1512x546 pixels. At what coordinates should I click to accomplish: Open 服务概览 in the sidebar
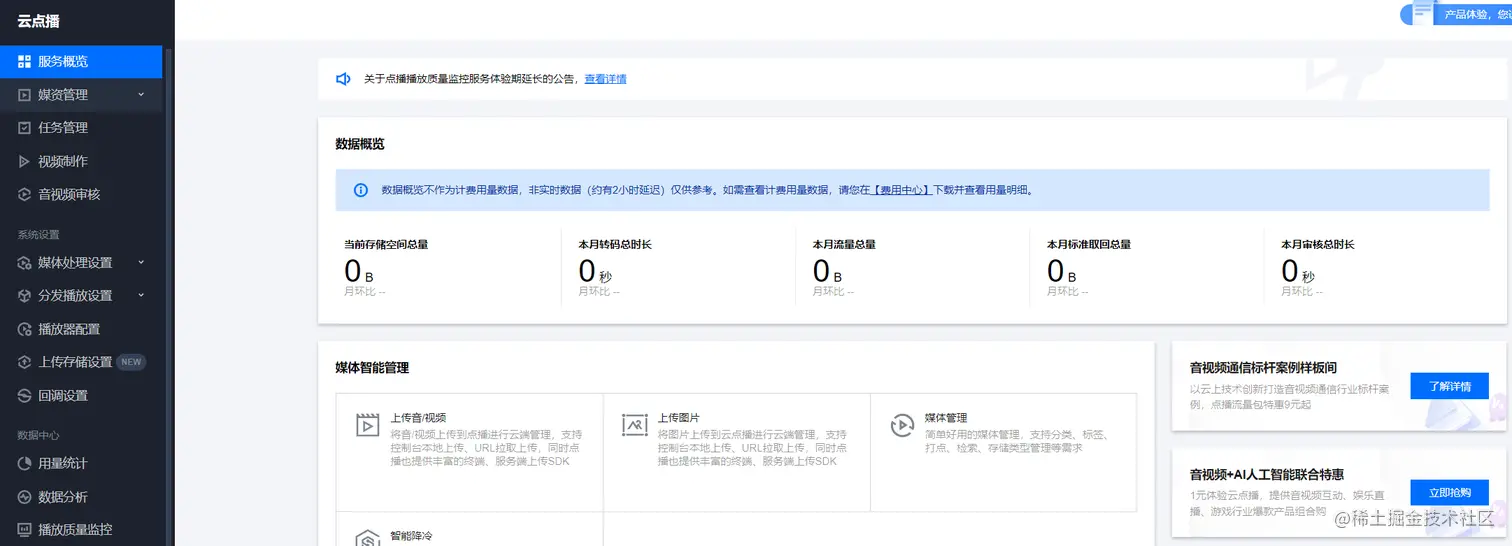click(81, 62)
